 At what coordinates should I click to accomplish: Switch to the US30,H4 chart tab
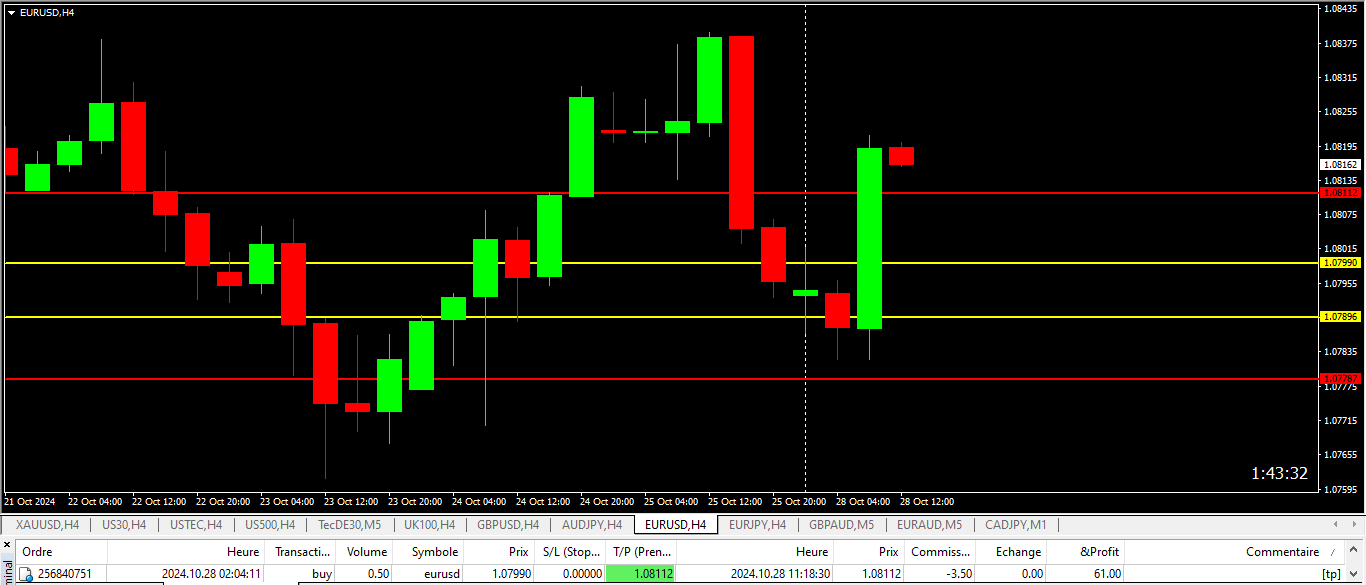pos(124,524)
